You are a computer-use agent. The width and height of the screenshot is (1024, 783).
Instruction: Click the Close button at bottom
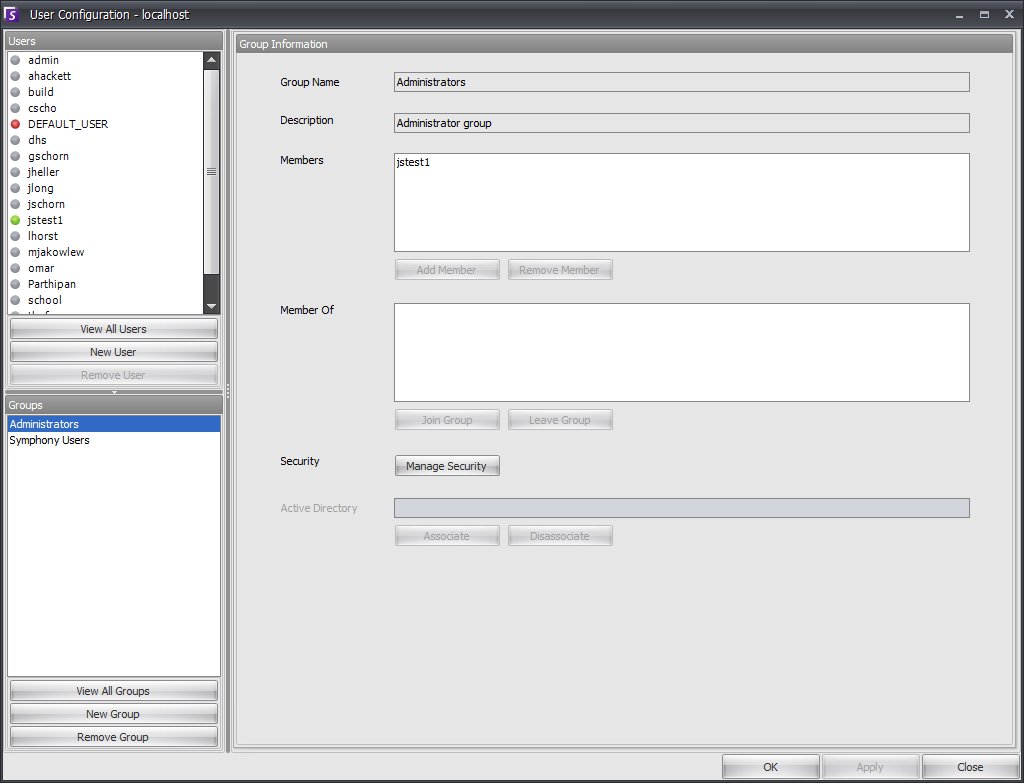(970, 767)
